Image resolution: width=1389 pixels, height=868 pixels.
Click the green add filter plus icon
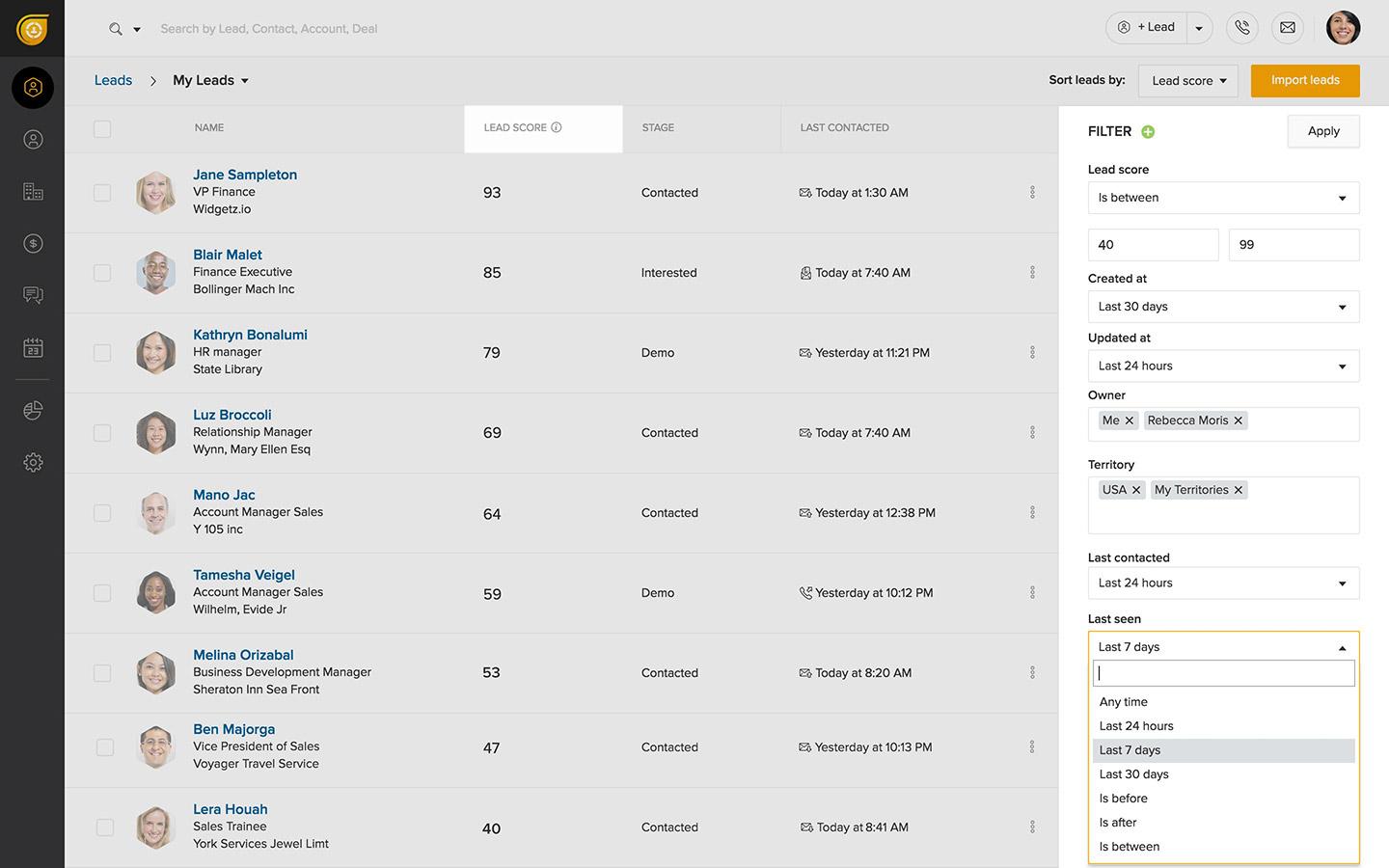click(1148, 132)
